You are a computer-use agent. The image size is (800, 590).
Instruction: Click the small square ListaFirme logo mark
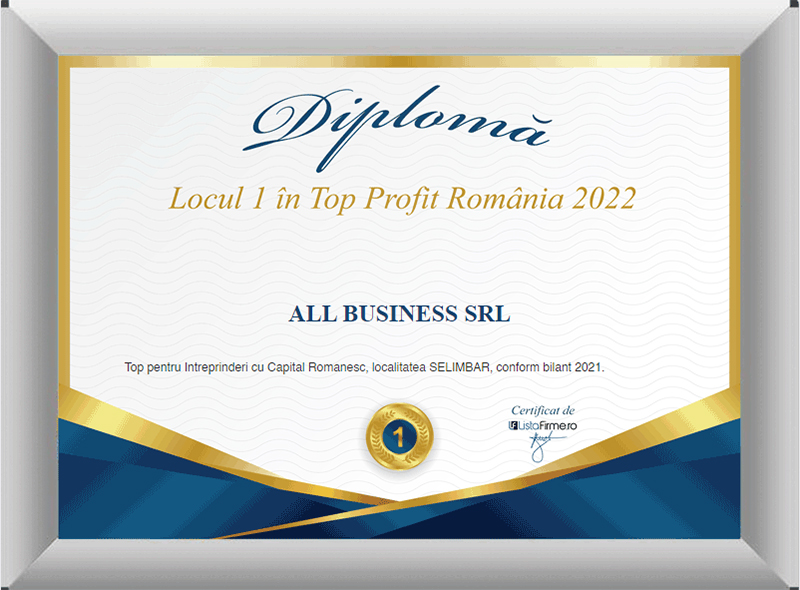(x=513, y=426)
